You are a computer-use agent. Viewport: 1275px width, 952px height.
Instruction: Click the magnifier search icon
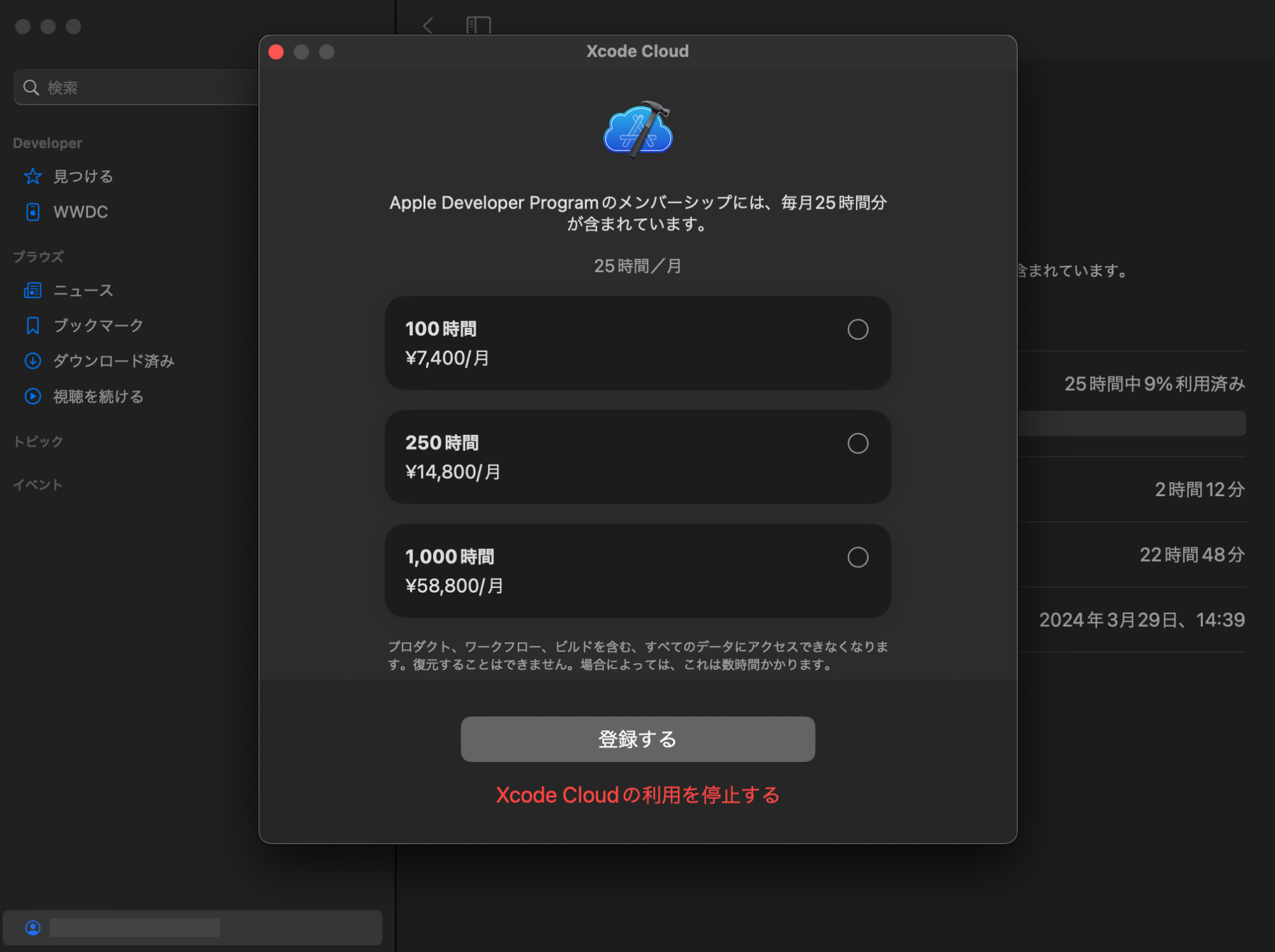point(31,87)
